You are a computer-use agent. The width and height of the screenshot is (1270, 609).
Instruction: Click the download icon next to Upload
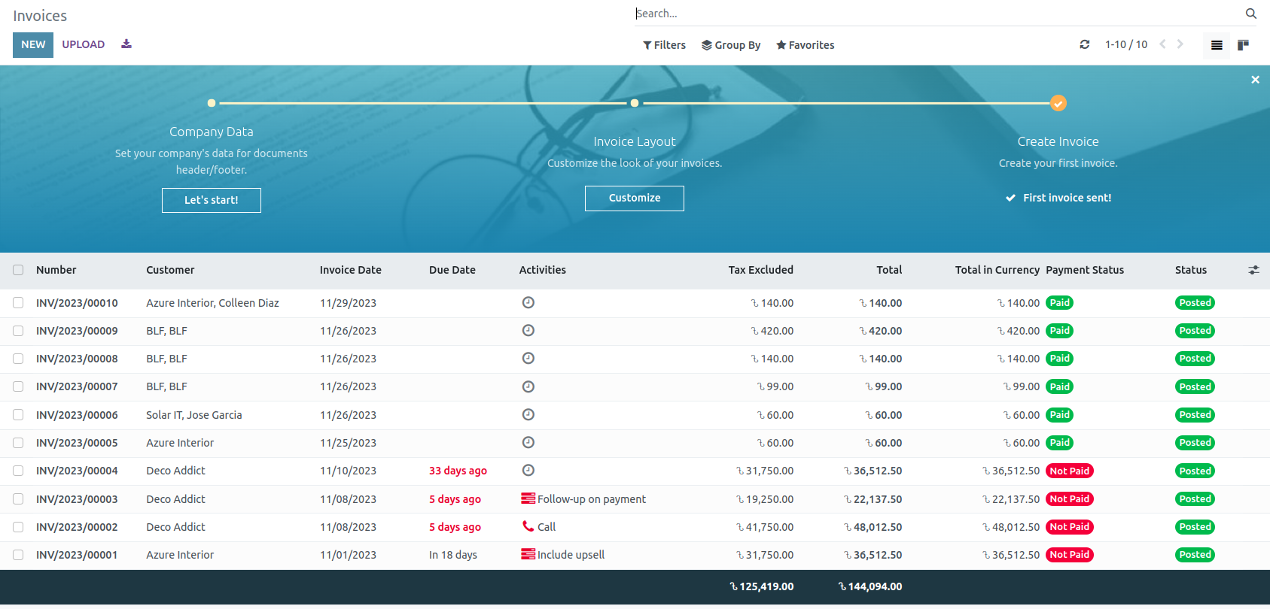(126, 44)
